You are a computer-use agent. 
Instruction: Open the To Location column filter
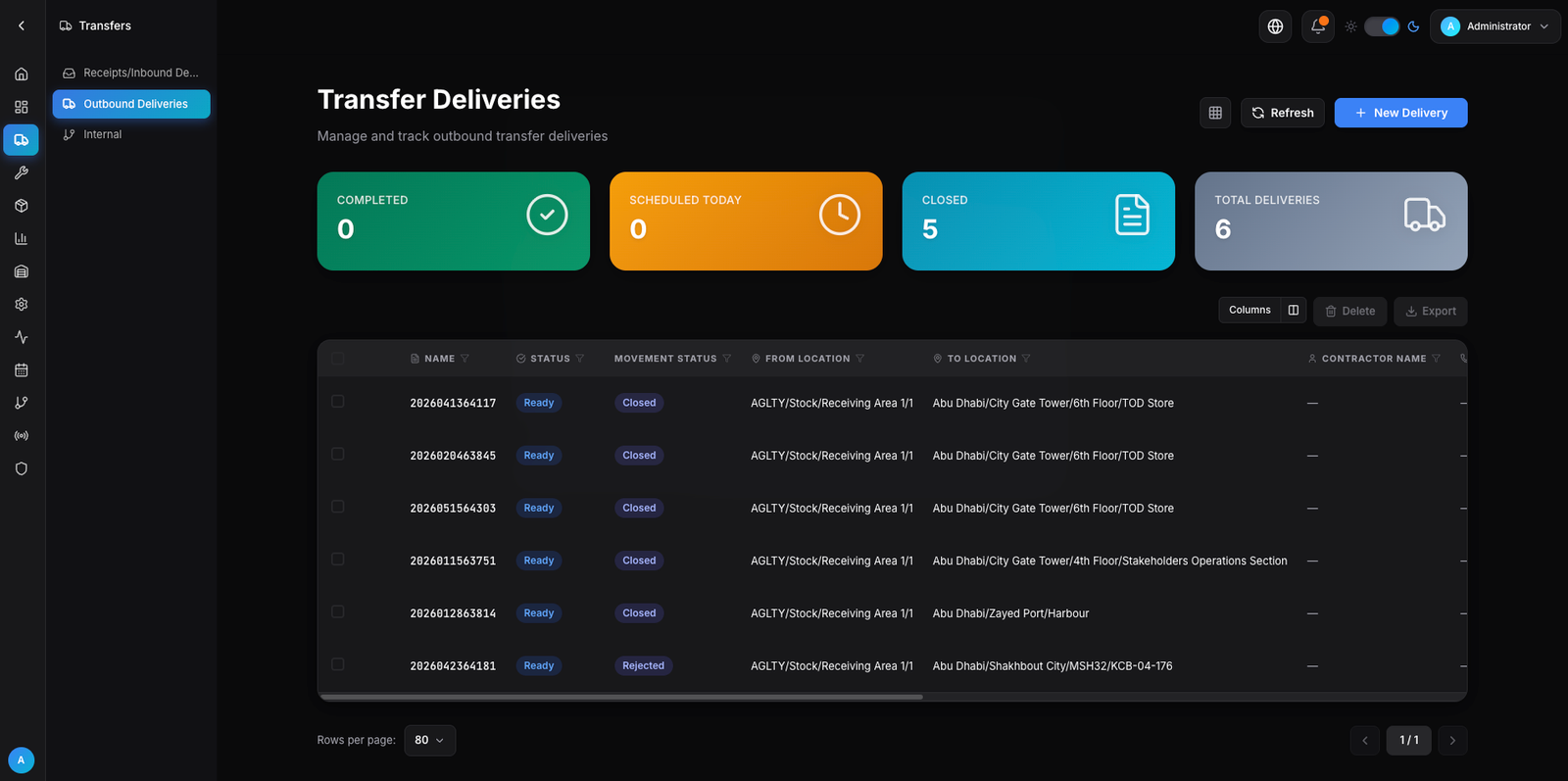(x=1026, y=359)
